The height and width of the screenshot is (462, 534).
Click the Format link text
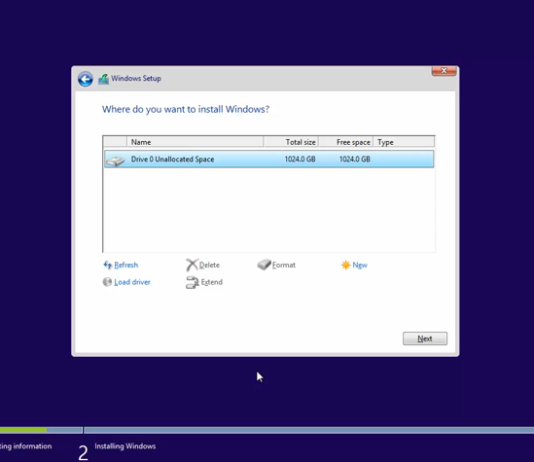(x=284, y=265)
